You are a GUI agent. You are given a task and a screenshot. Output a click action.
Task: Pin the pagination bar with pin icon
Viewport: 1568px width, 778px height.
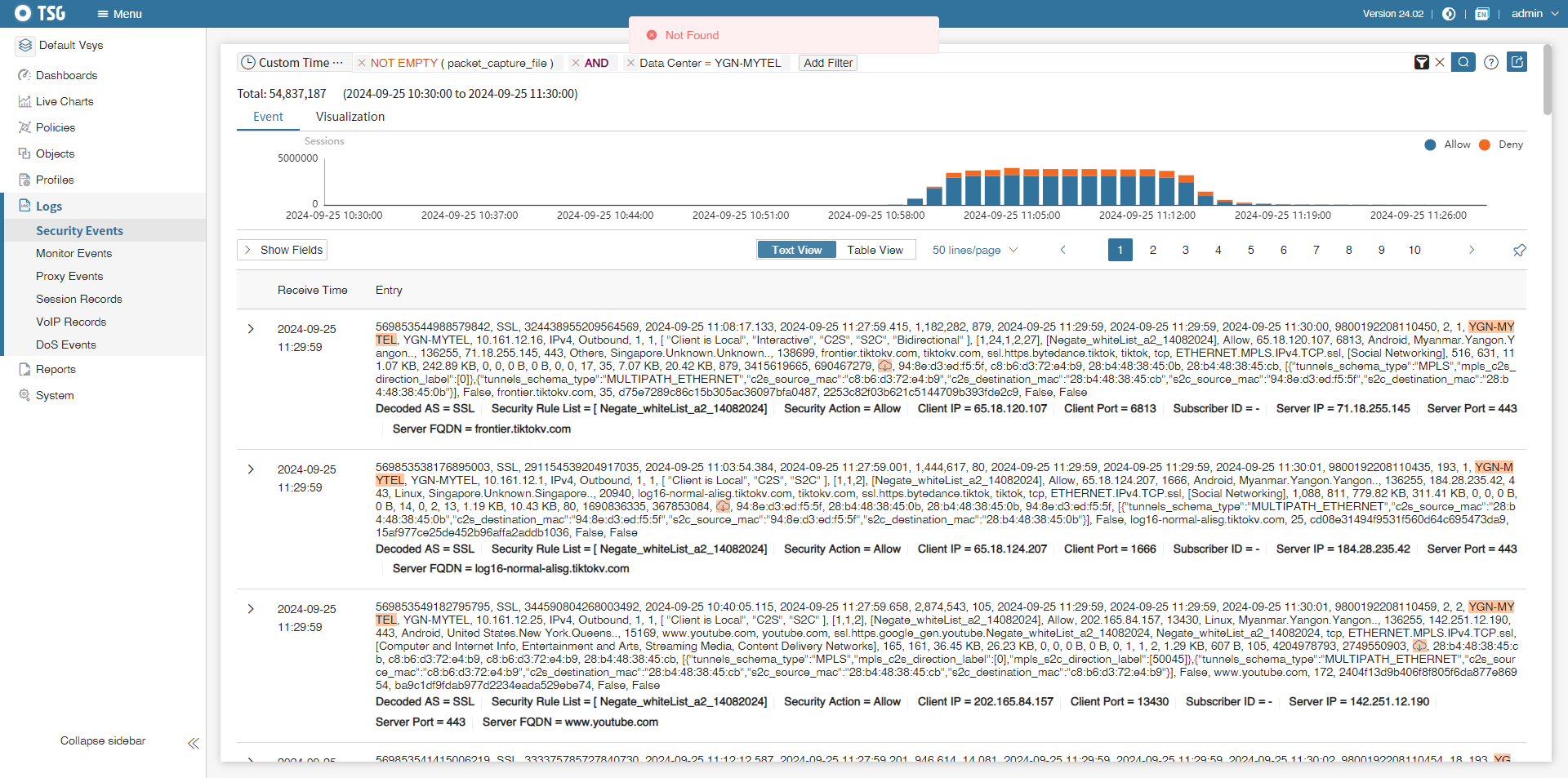tap(1519, 251)
